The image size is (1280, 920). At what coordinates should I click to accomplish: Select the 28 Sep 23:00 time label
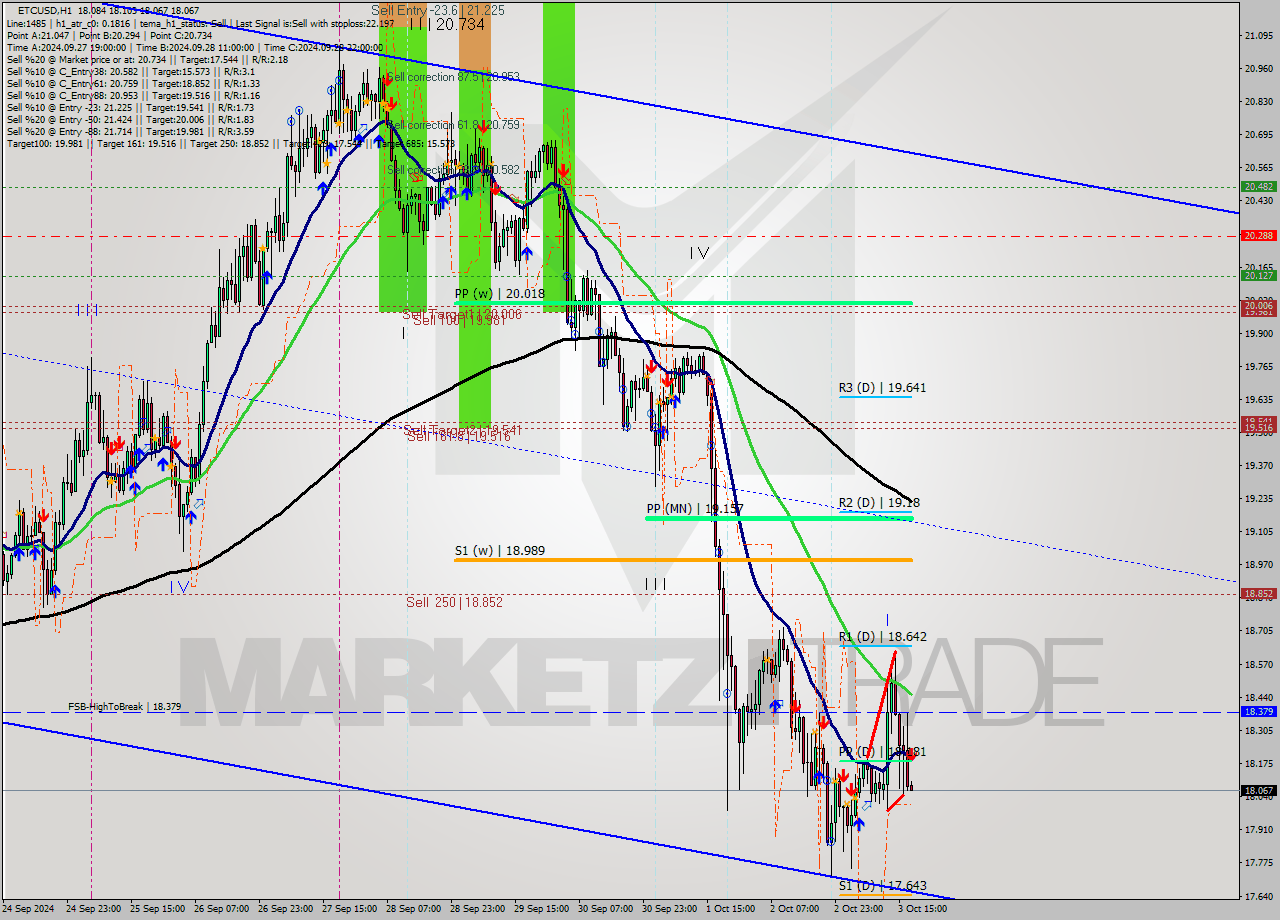pyautogui.click(x=477, y=909)
